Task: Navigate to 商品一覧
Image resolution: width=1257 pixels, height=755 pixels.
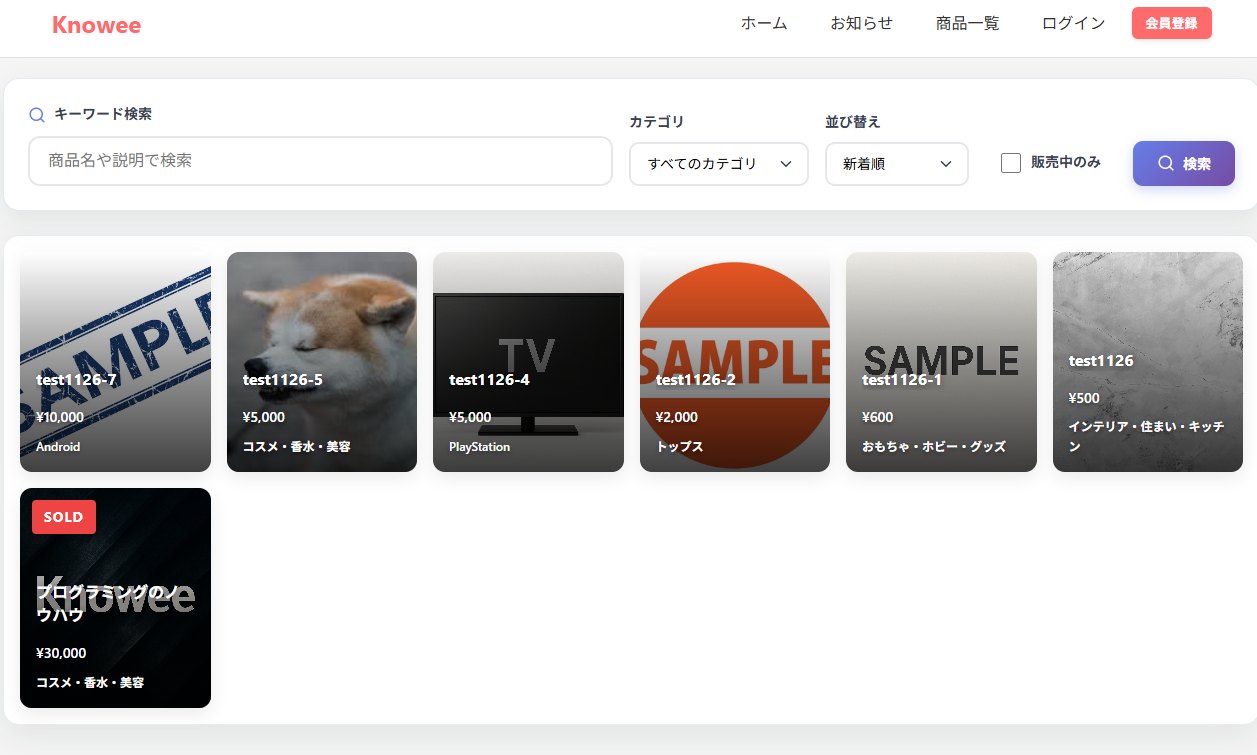Action: [967, 22]
